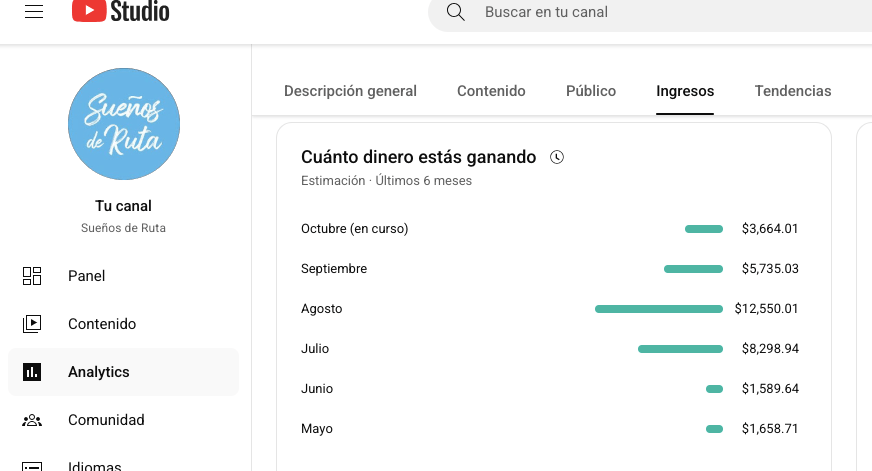Click the Agosto revenue bar

pos(658,309)
